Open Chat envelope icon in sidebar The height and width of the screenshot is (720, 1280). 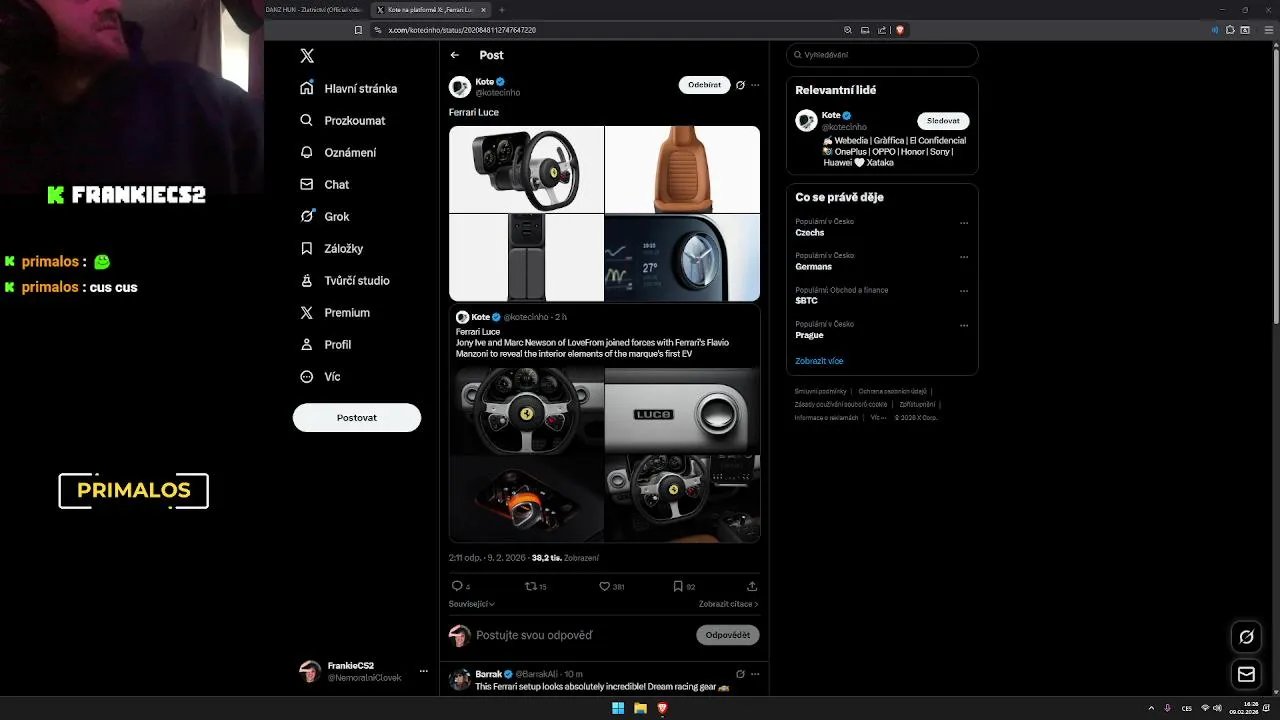pyautogui.click(x=307, y=184)
